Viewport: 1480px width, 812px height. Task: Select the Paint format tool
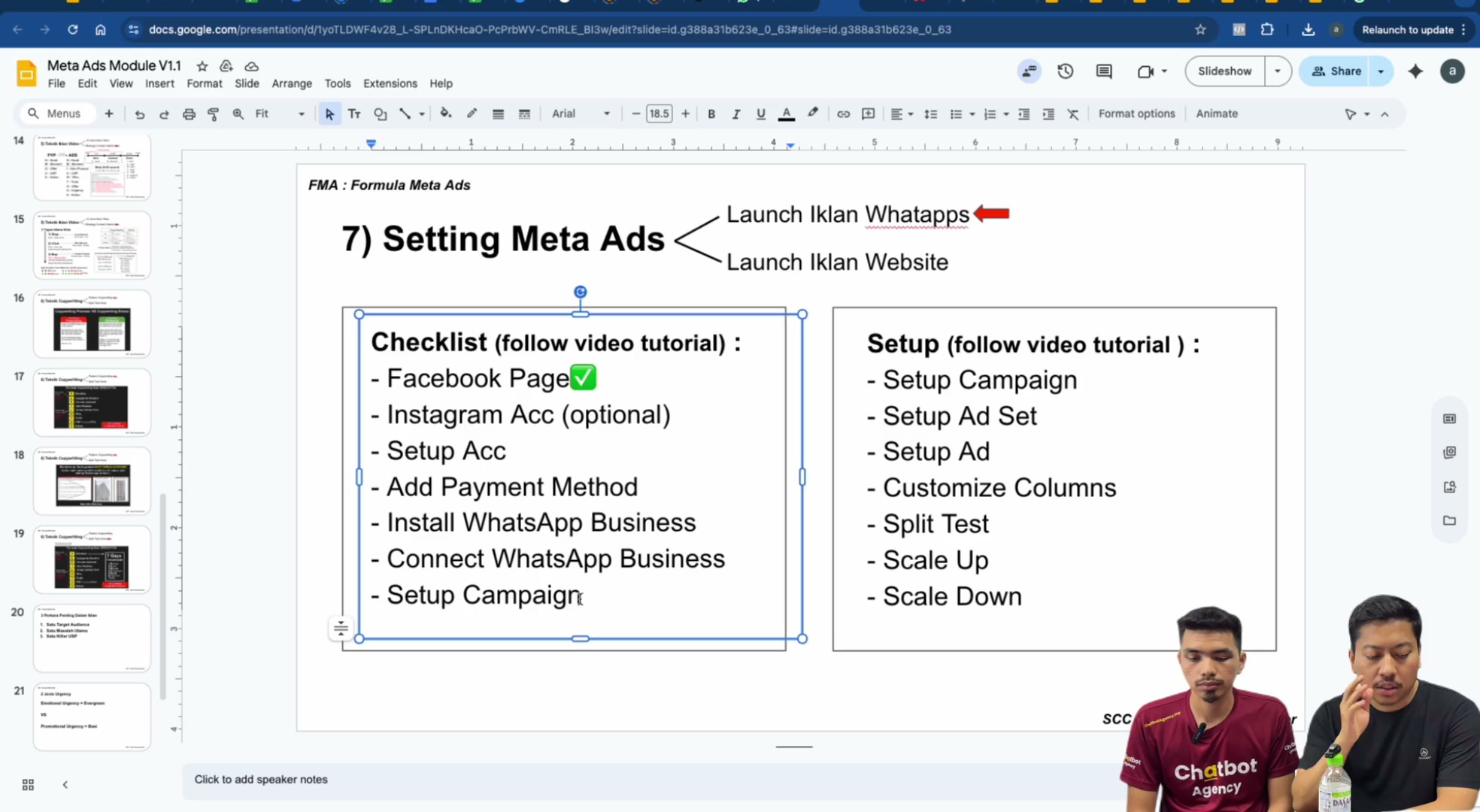(x=214, y=114)
